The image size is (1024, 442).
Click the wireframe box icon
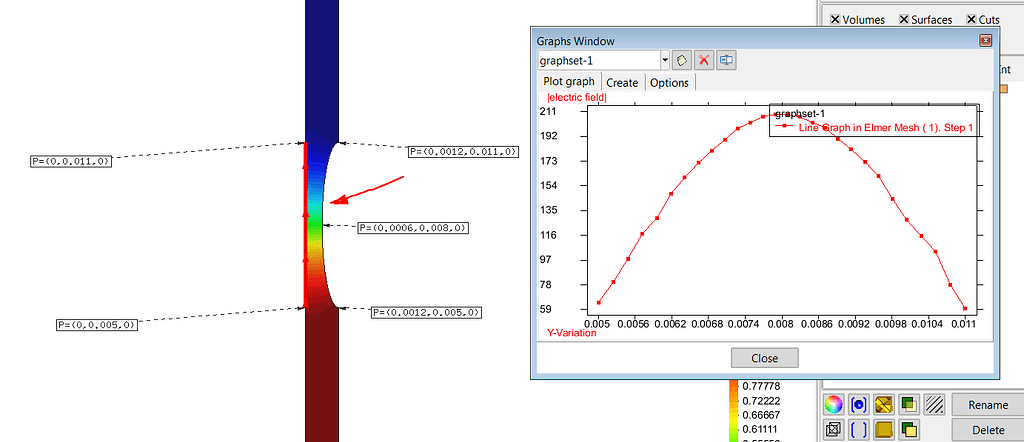coord(833,430)
